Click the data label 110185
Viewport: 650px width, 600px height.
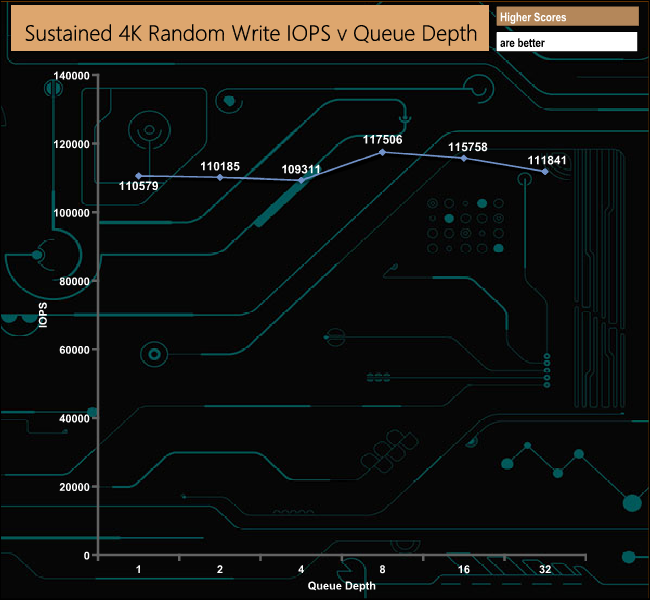coord(220,167)
